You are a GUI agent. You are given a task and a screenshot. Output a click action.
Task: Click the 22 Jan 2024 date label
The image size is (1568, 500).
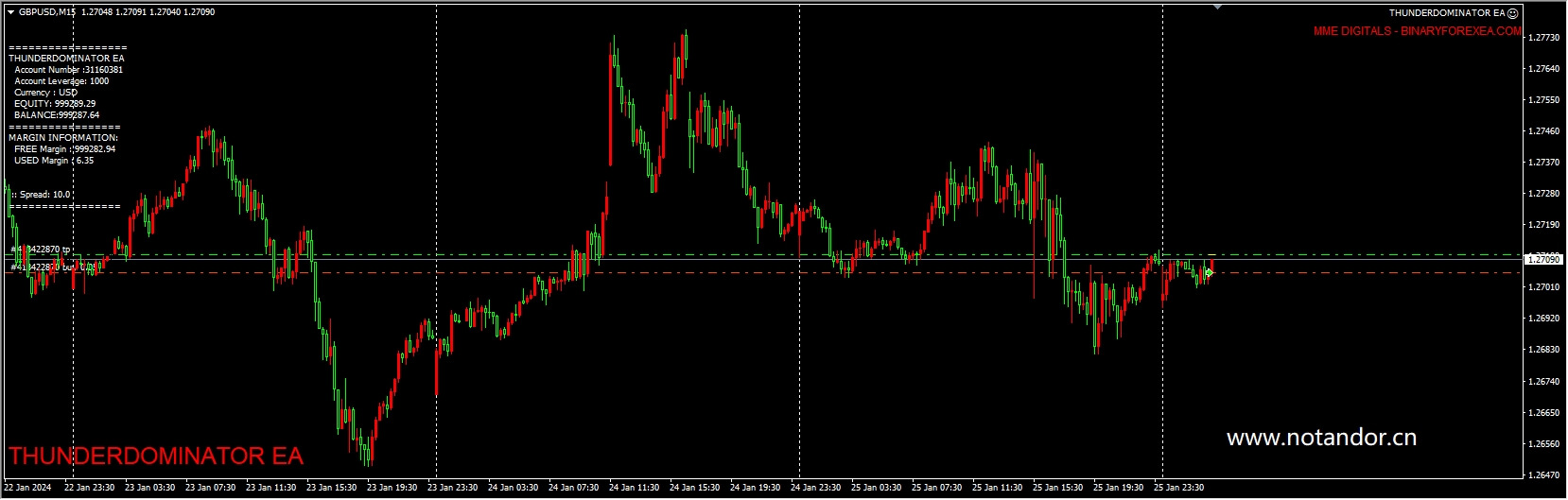coord(27,488)
